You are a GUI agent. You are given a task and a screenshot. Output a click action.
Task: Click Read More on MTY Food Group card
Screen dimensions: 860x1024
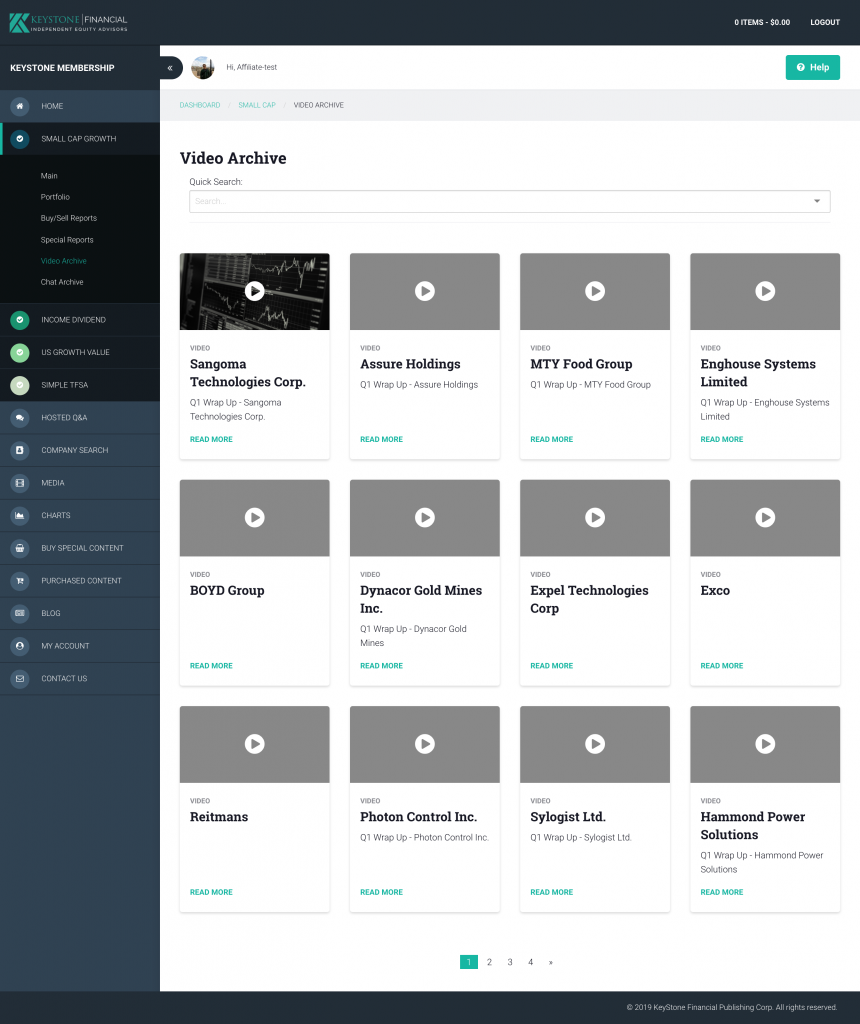click(x=552, y=440)
